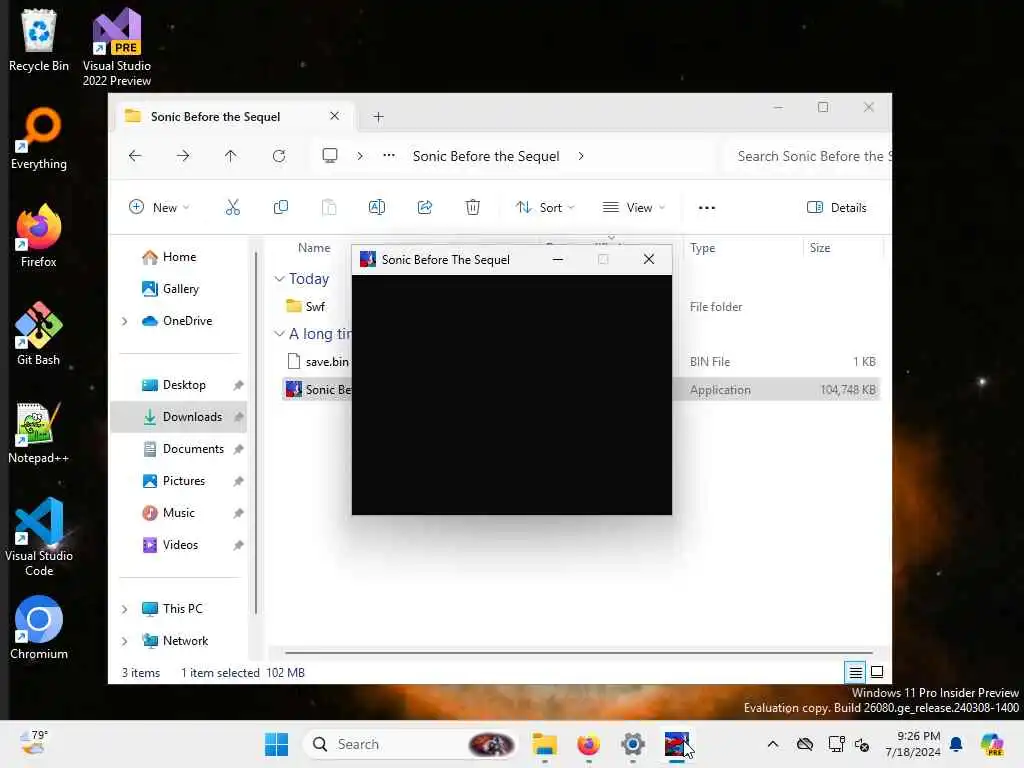Sort by the Name column header
The height and width of the screenshot is (768, 1024).
314,248
